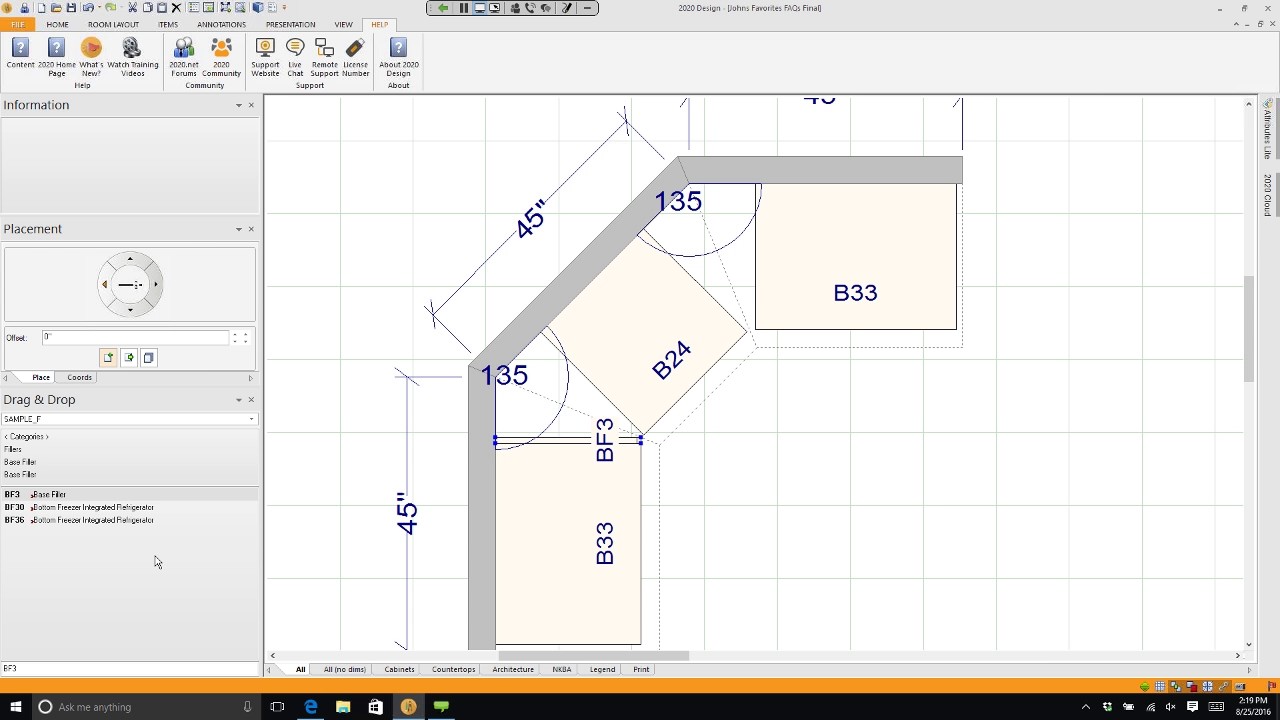Toggle the grid icon in status bar

1160,686
